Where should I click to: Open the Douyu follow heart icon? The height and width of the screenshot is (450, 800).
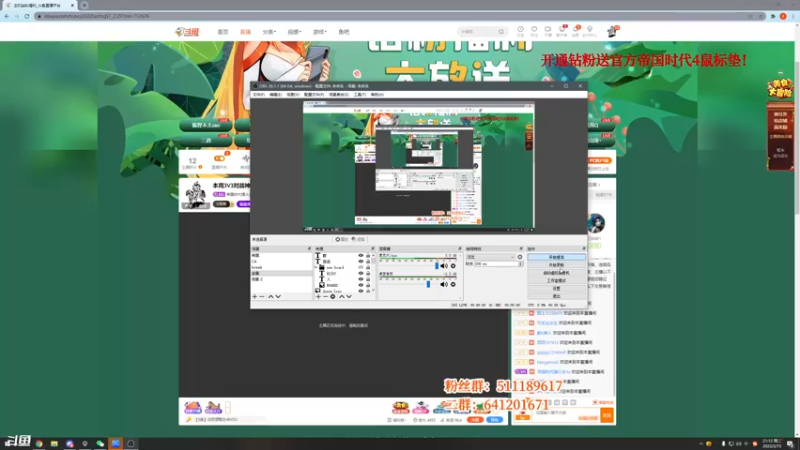click(534, 30)
